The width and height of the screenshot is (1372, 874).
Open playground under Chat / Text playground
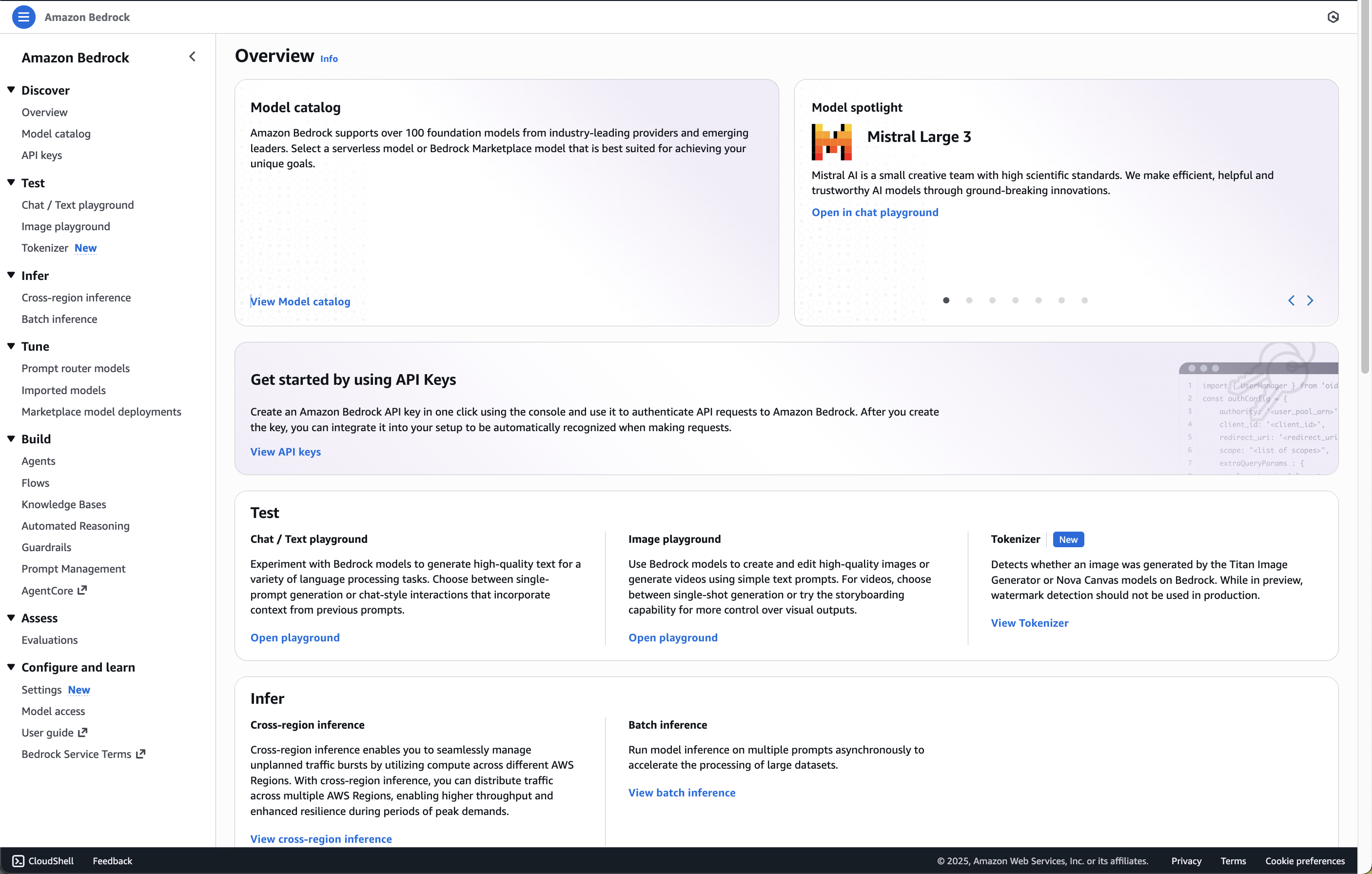294,637
